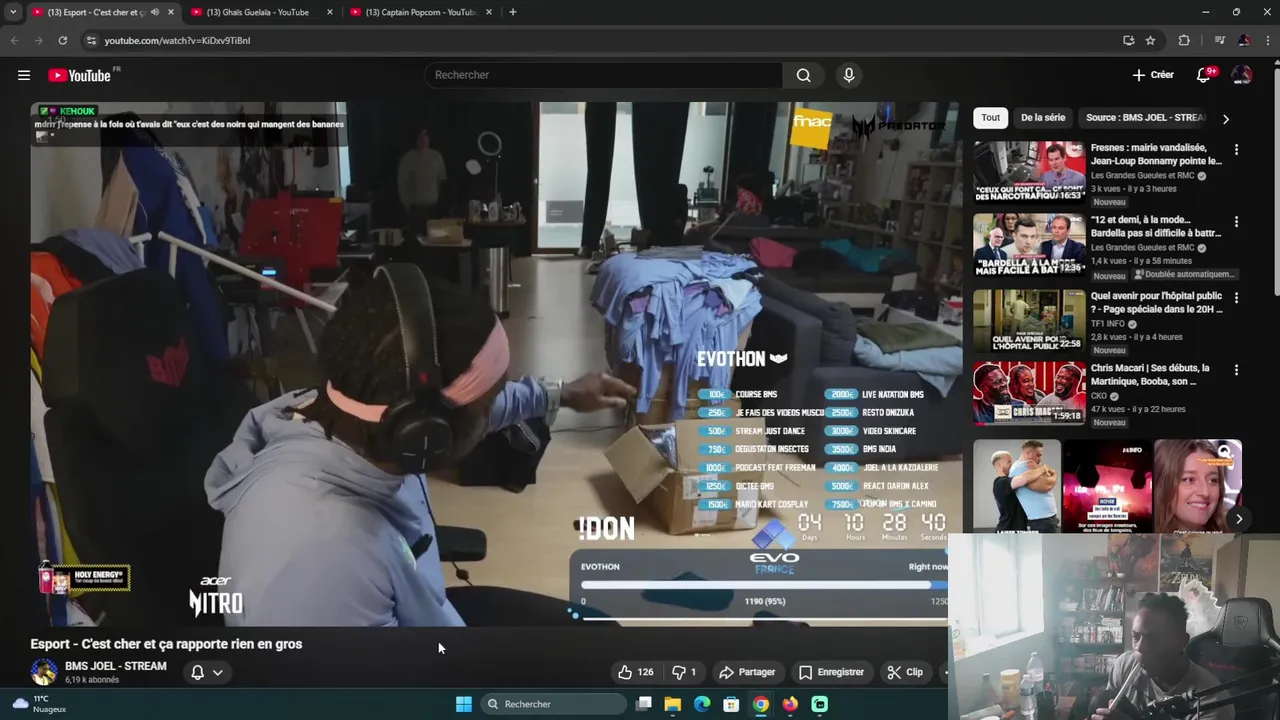Open the YouTube hamburger guide menu
This screenshot has width=1280, height=720.
24,75
